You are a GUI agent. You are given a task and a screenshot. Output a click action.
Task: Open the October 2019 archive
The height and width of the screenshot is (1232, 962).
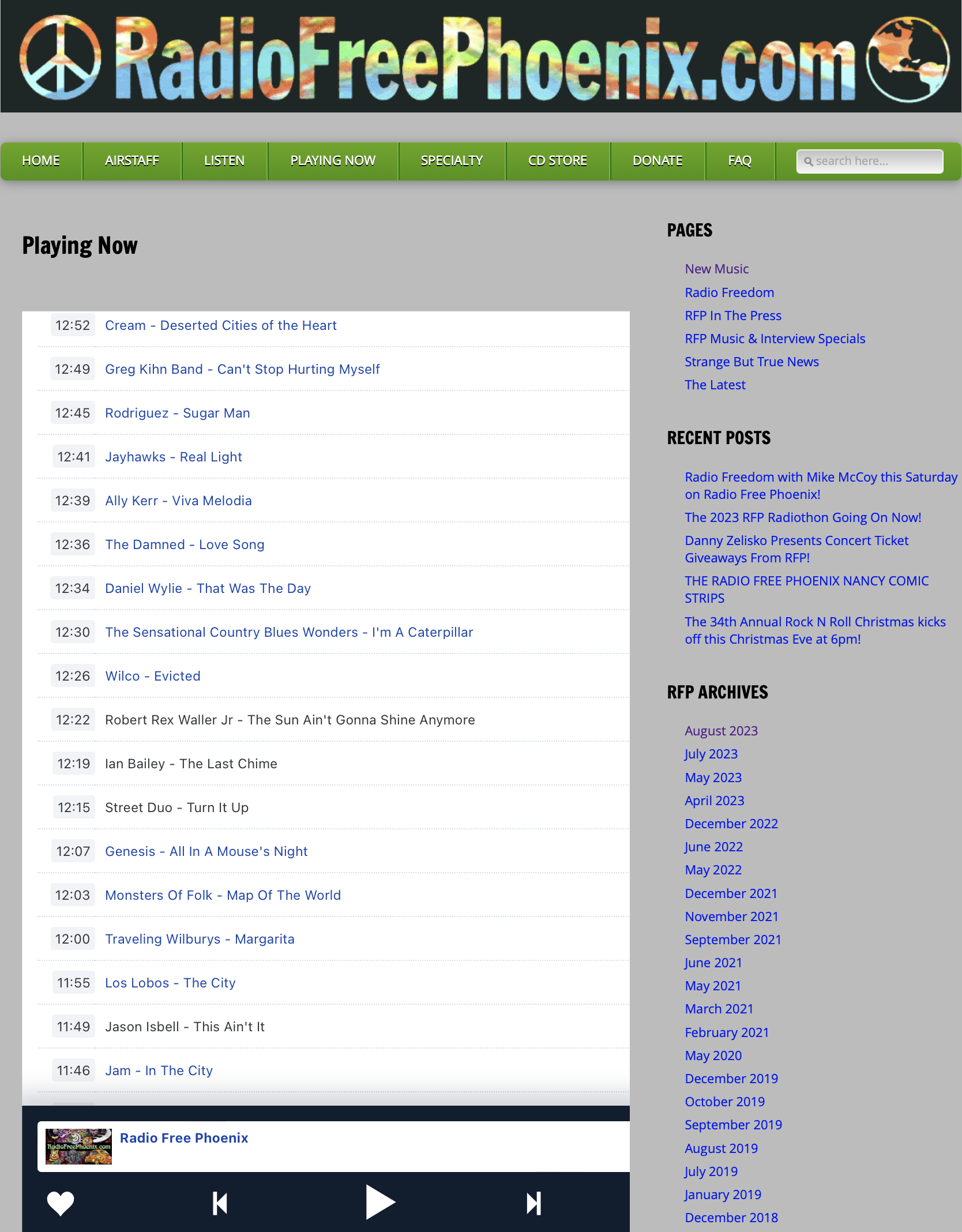(725, 1102)
